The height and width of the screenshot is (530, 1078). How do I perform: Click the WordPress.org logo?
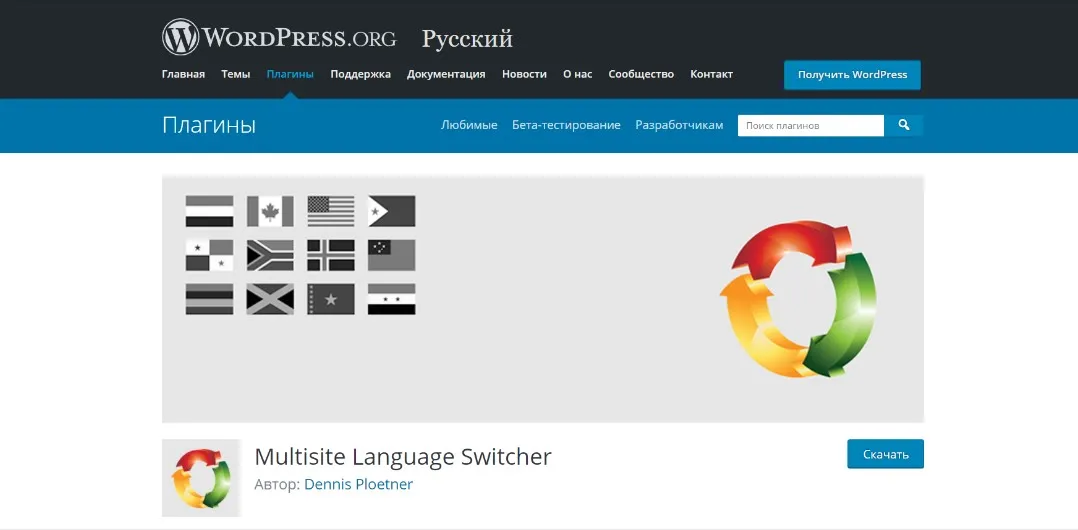click(x=279, y=37)
